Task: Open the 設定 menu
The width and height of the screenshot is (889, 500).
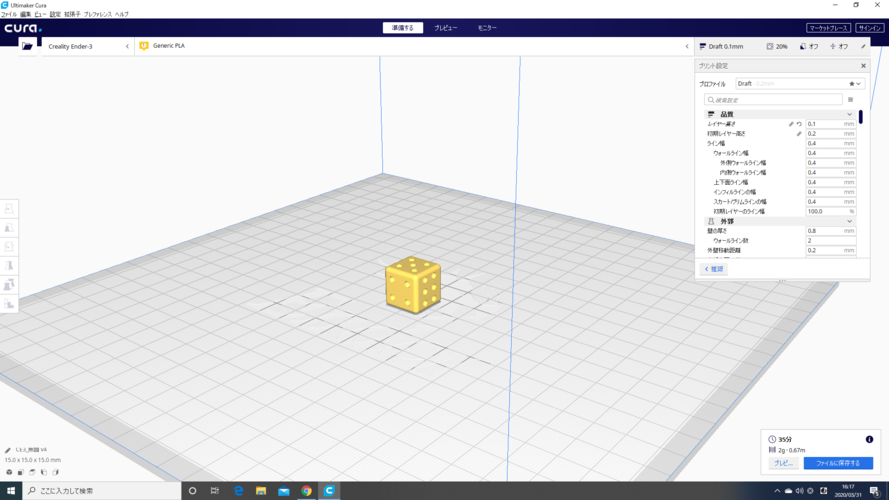Action: (x=55, y=14)
